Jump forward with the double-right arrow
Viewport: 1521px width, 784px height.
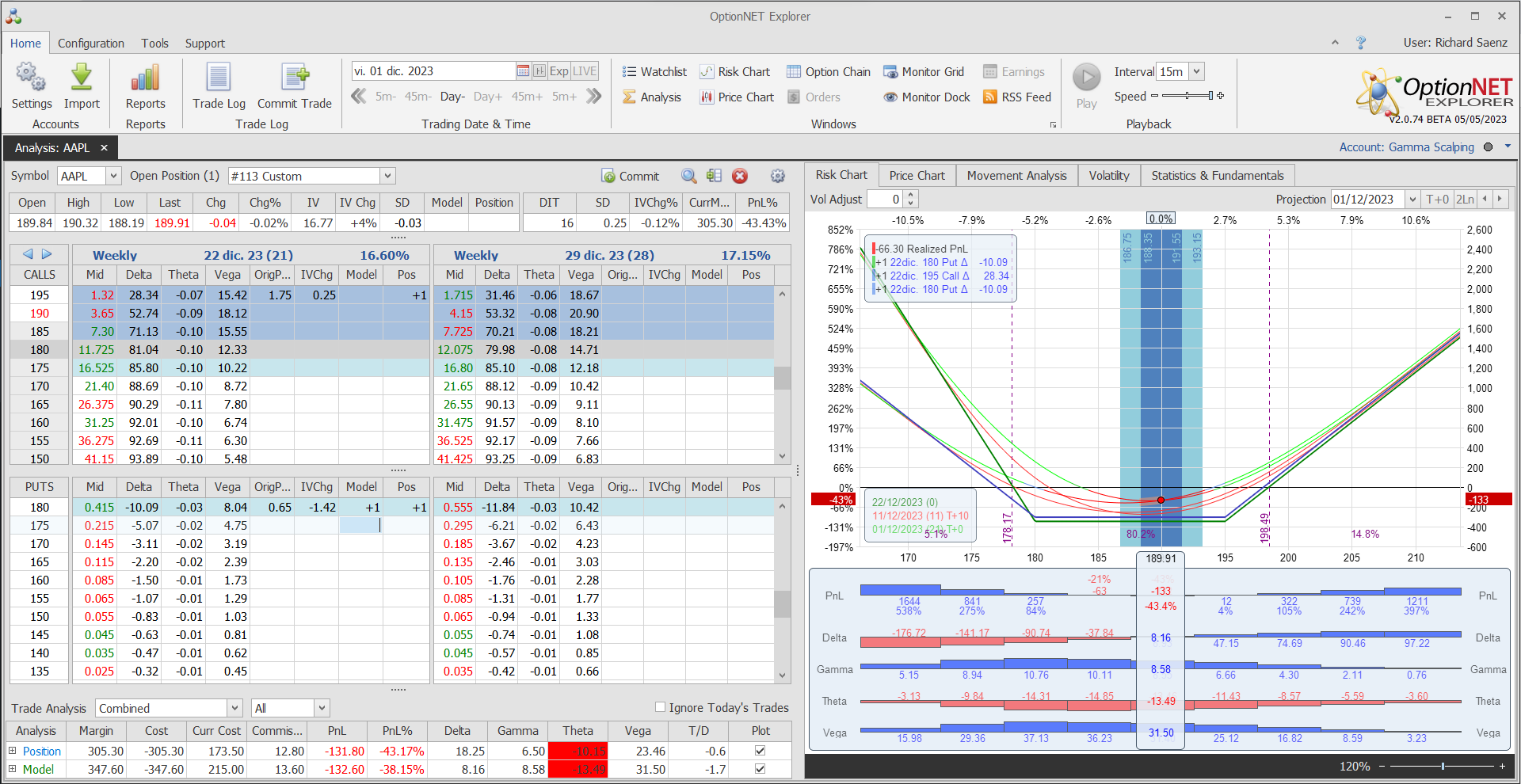click(x=593, y=96)
